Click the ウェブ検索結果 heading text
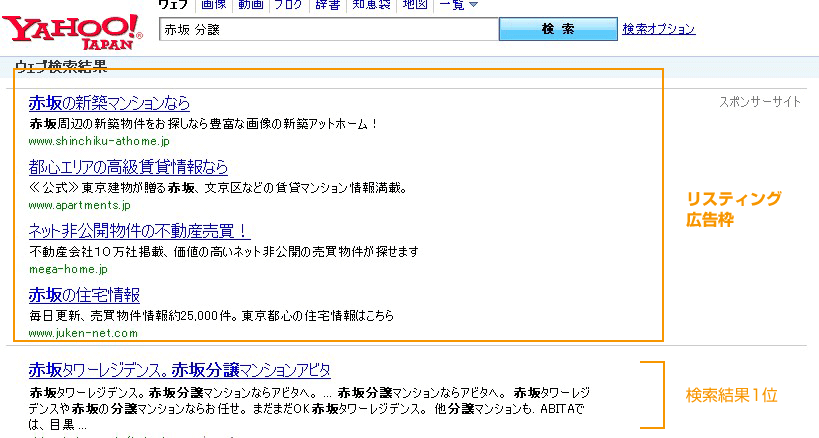The height and width of the screenshot is (438, 819). point(61,66)
